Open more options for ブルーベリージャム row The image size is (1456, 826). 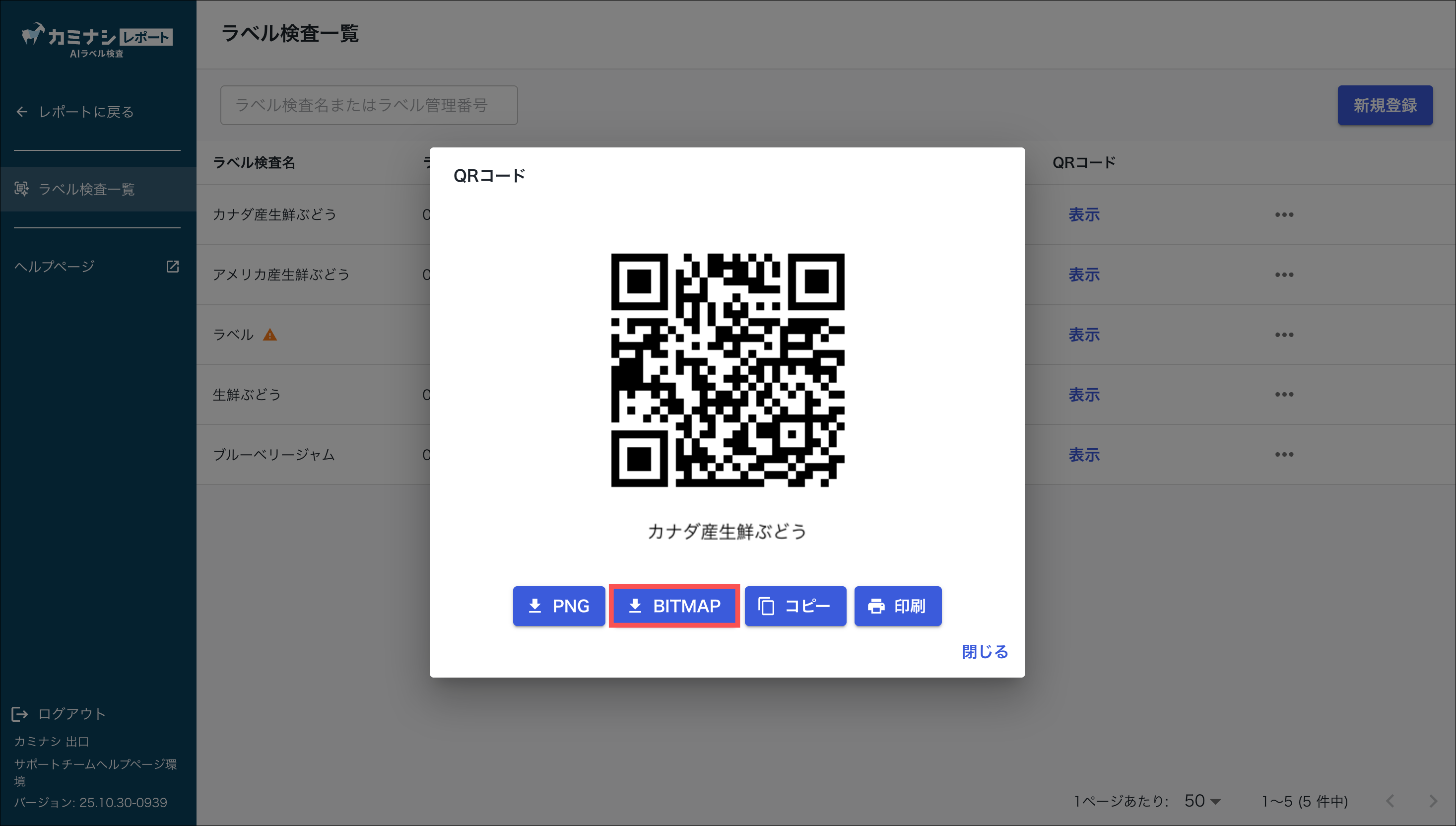(x=1284, y=454)
